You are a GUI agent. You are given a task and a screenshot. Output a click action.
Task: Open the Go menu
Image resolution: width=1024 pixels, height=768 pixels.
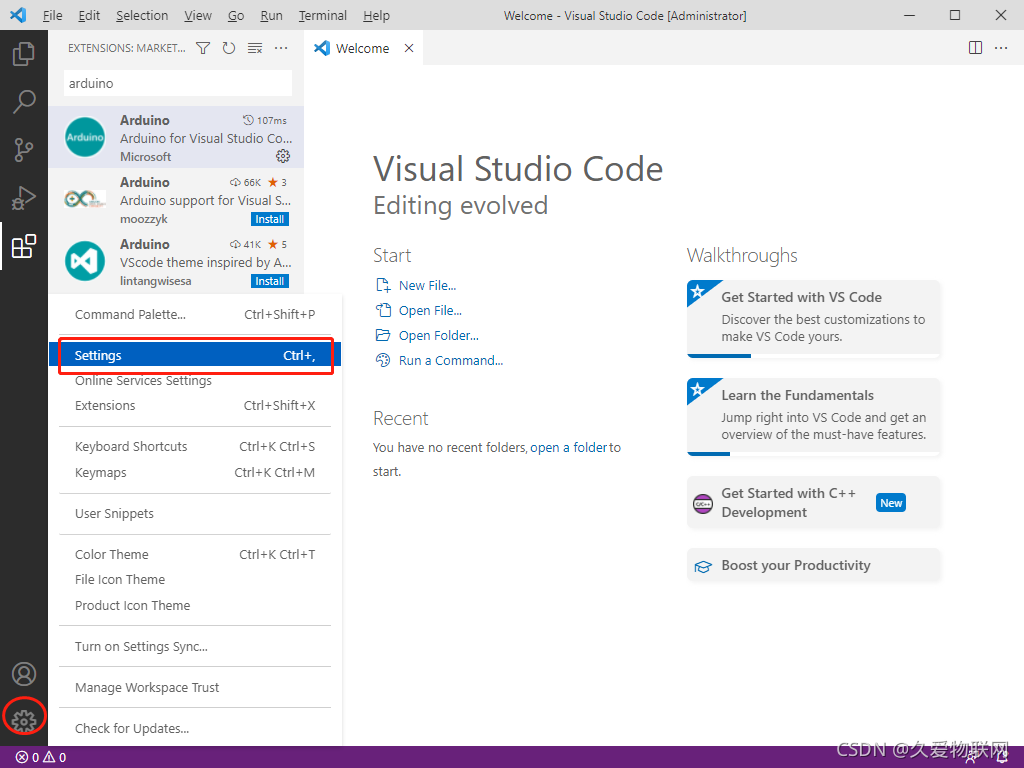click(236, 16)
